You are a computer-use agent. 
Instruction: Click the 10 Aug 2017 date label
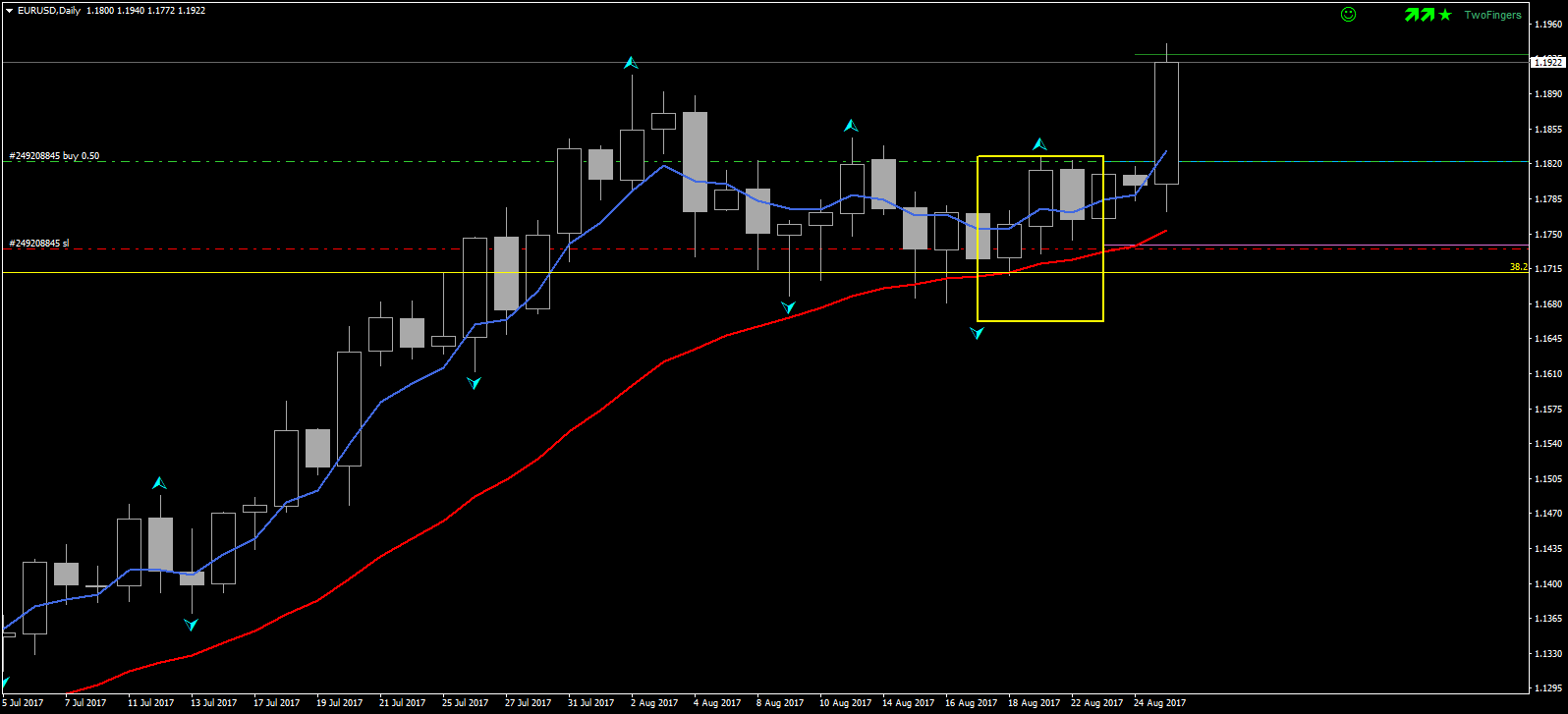click(x=845, y=703)
